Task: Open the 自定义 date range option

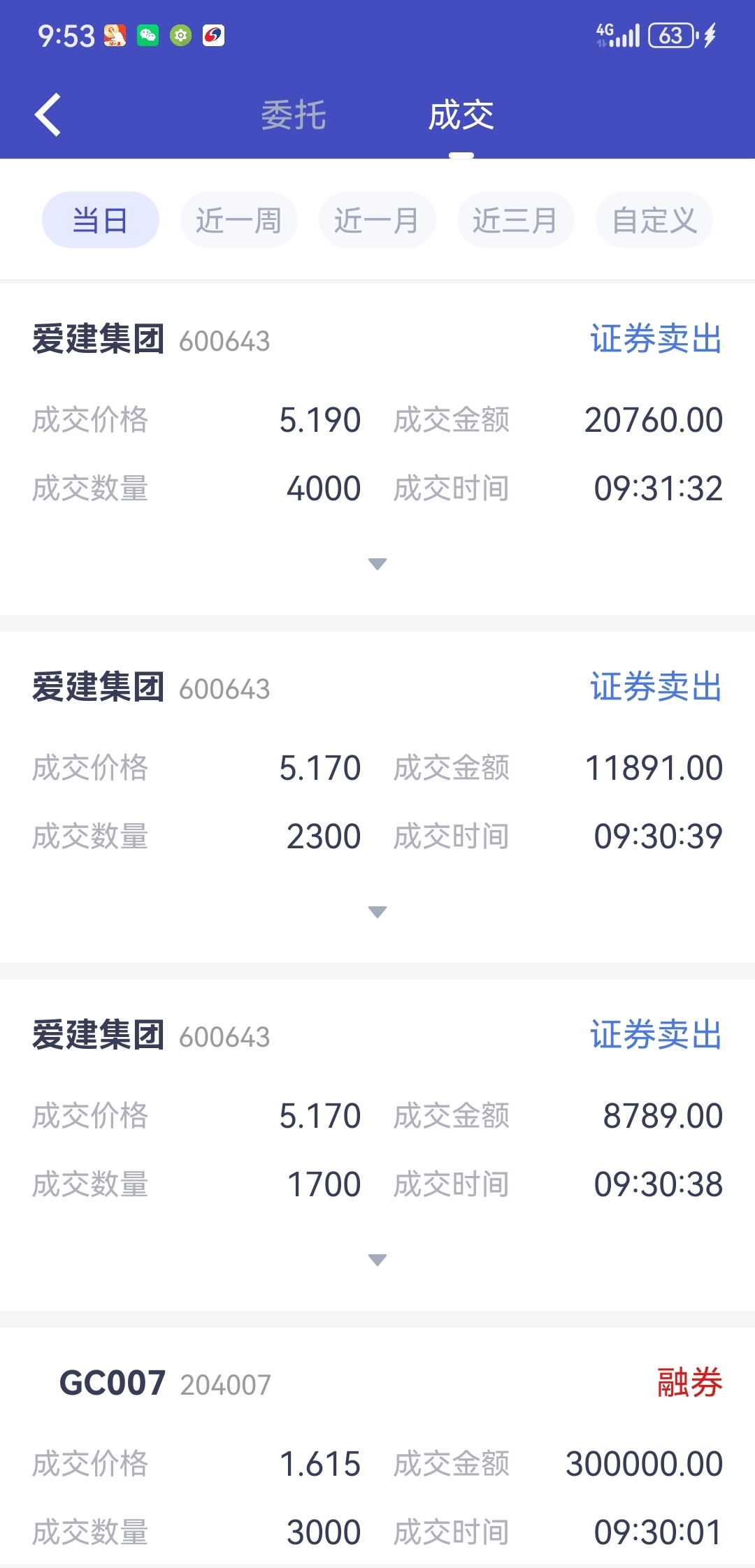Action: point(654,220)
